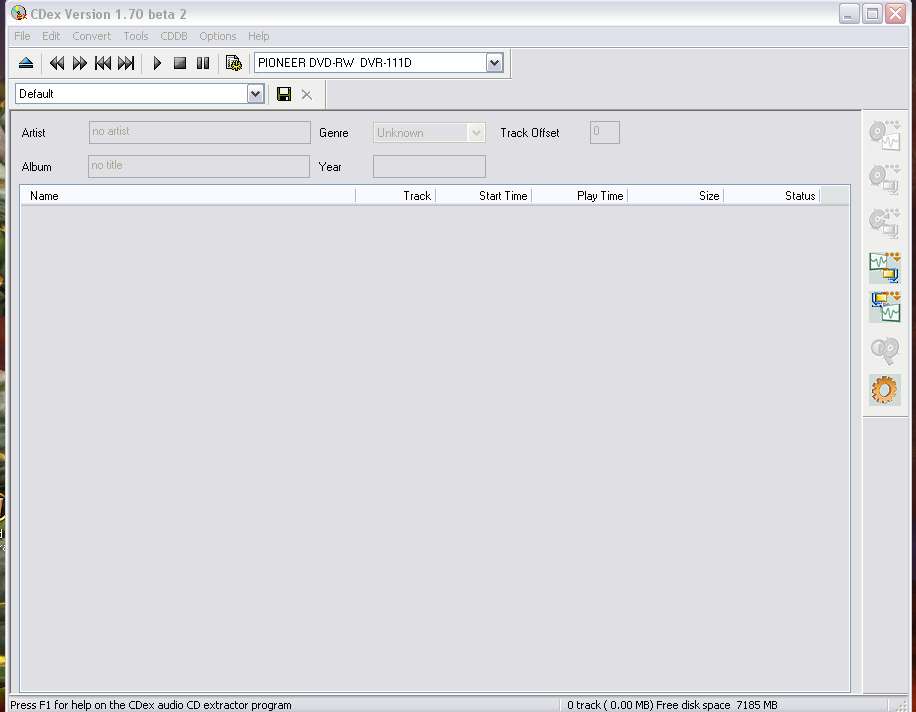
Task: Pause playback
Action: 203,63
